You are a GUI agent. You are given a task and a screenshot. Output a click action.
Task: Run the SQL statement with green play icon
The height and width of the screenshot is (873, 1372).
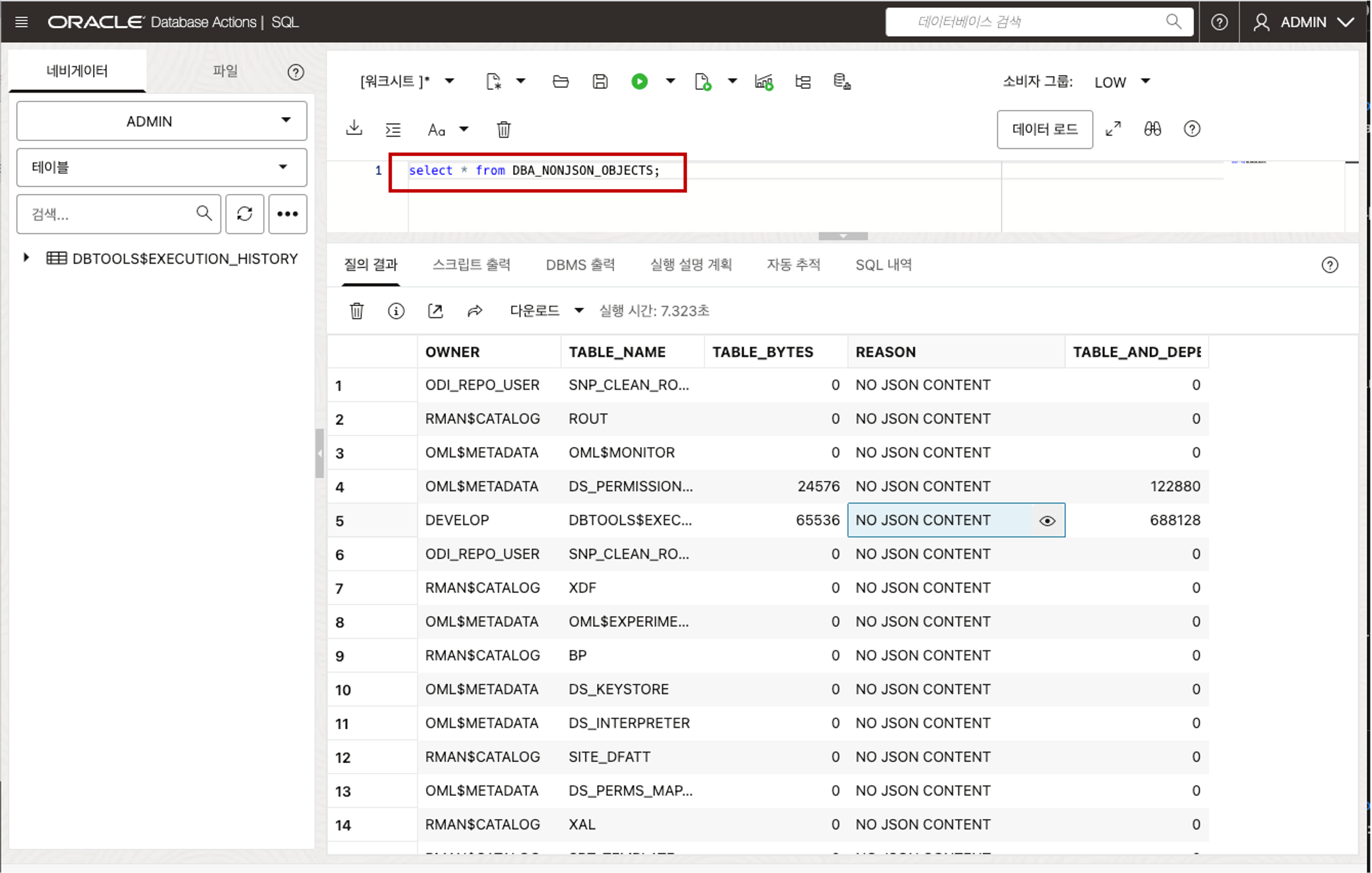(x=639, y=82)
